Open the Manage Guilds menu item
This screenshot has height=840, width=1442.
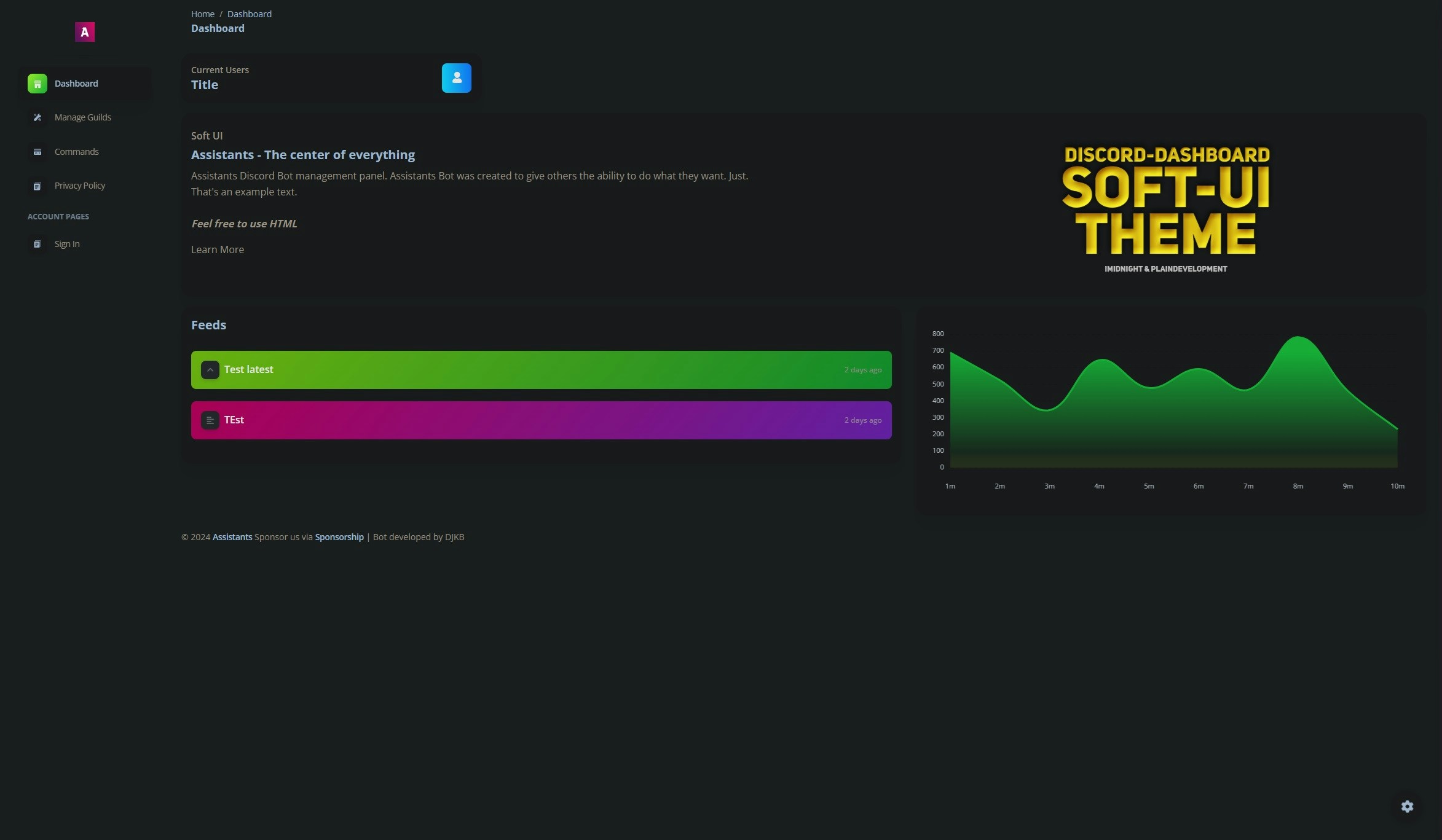[82, 117]
